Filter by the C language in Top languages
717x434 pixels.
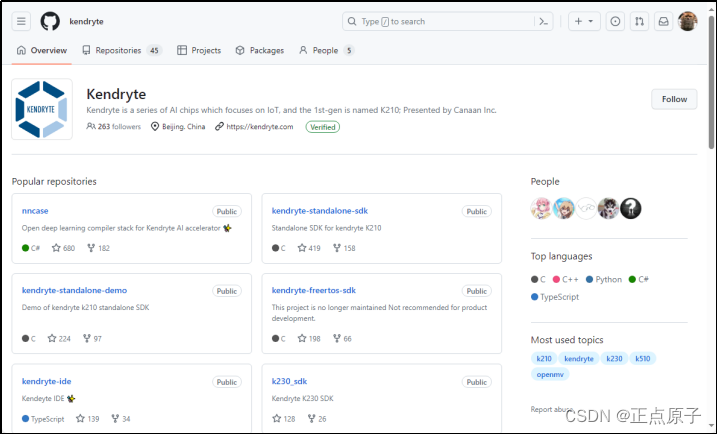pos(538,279)
